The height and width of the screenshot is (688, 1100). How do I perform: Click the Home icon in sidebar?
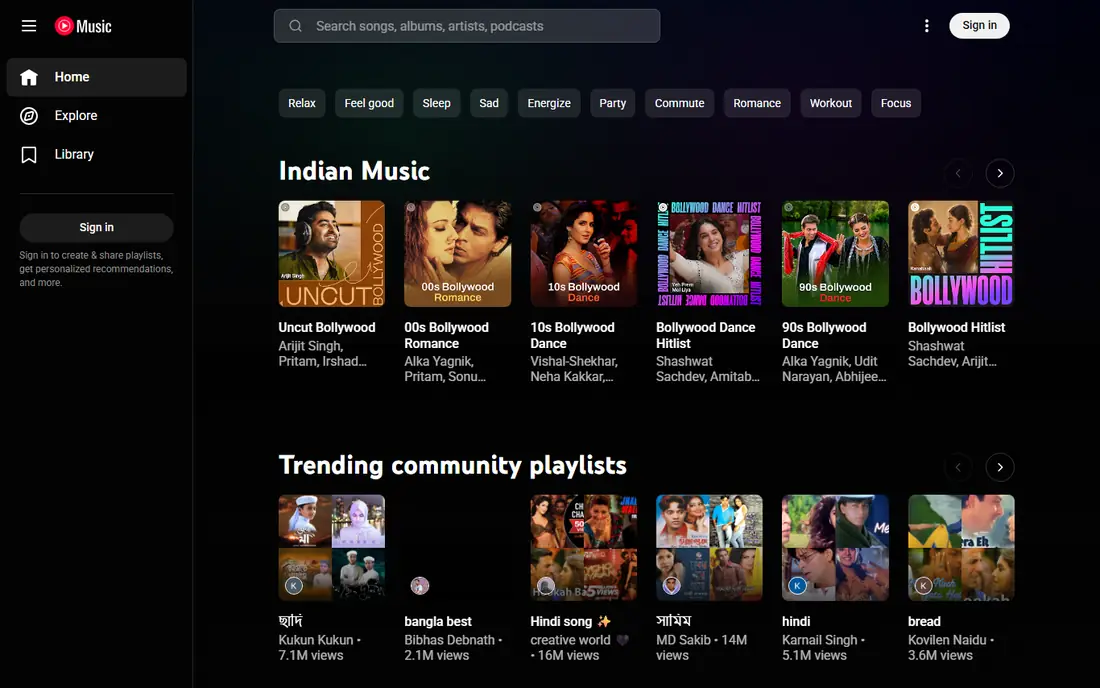29,77
